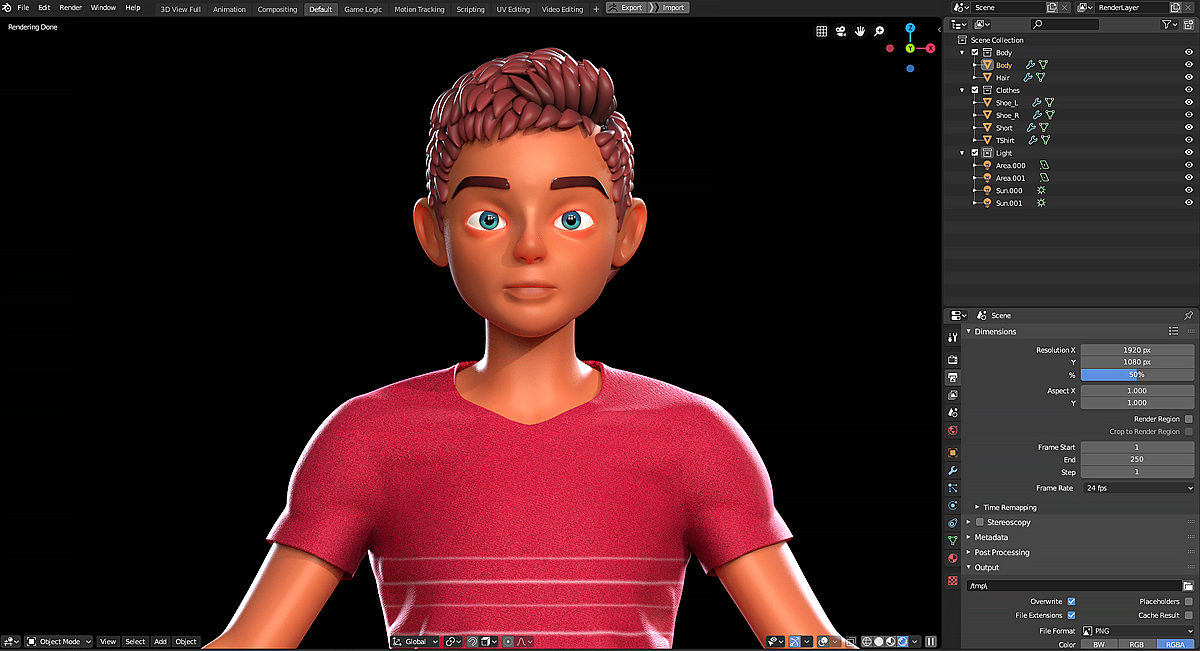Viewport: 1200px width, 651px height.
Task: Expand the Metadata panel
Action: 968,537
